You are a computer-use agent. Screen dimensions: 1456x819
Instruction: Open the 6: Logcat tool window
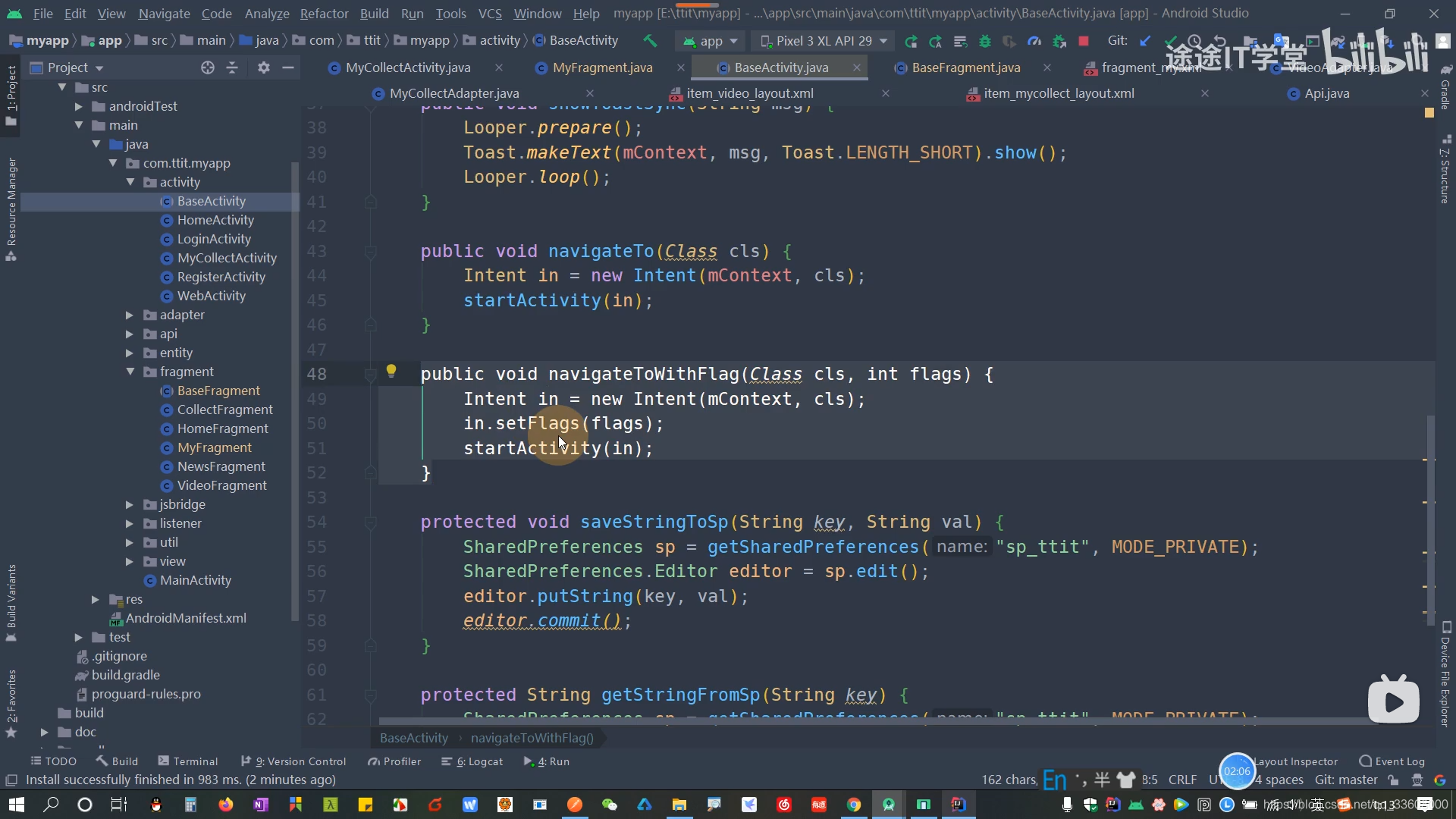(x=472, y=761)
